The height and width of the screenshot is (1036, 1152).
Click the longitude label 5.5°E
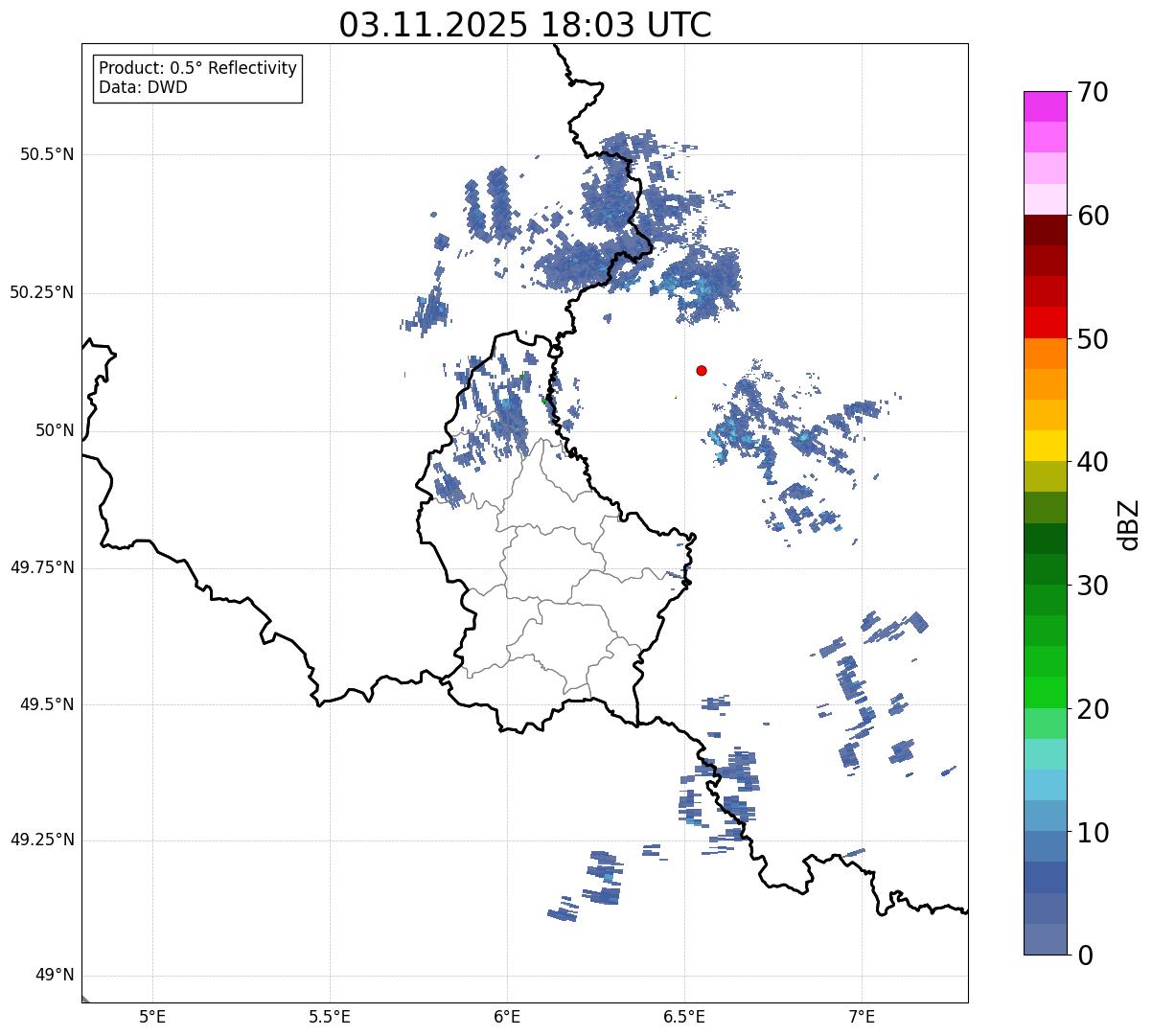click(x=330, y=1016)
